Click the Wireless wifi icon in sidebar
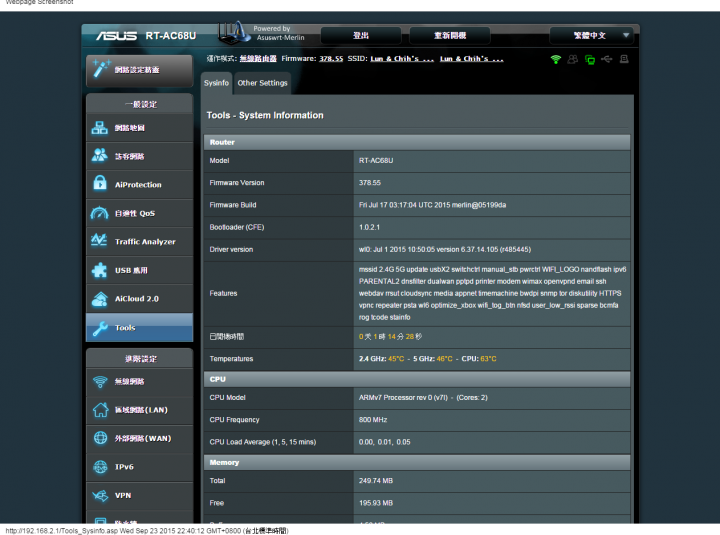The height and width of the screenshot is (535, 720). point(100,382)
